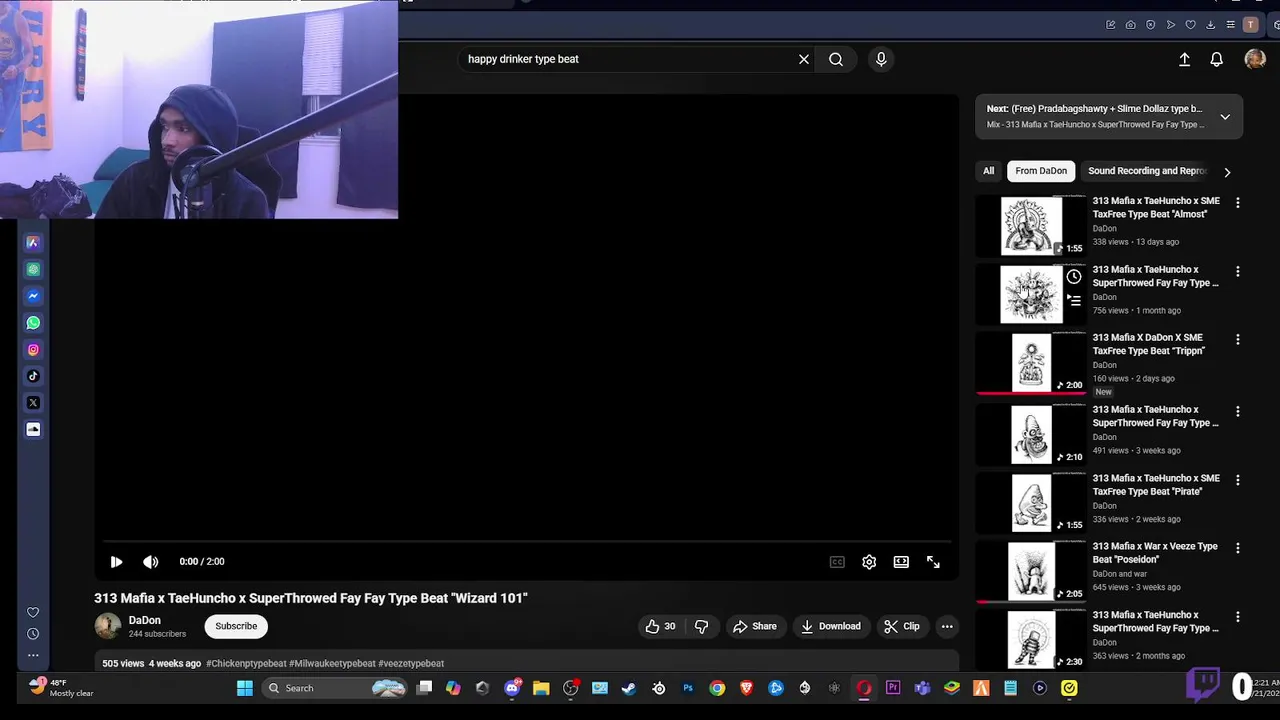
Task: Click the taskbar Search box
Action: (x=335, y=688)
